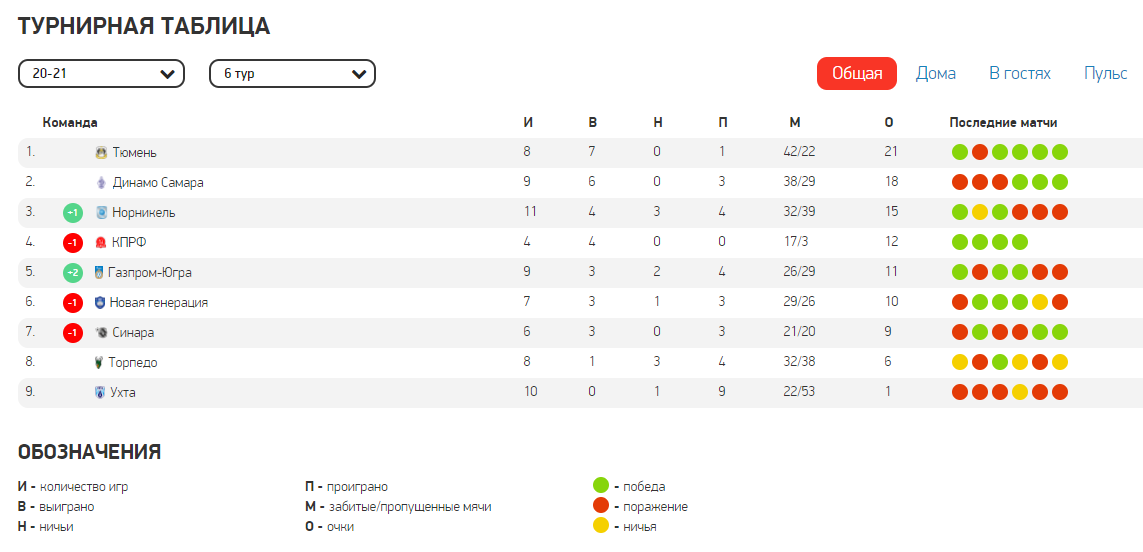This screenshot has height=552, width=1143.
Task: Open the Ухта team name link
Action: [x=123, y=393]
